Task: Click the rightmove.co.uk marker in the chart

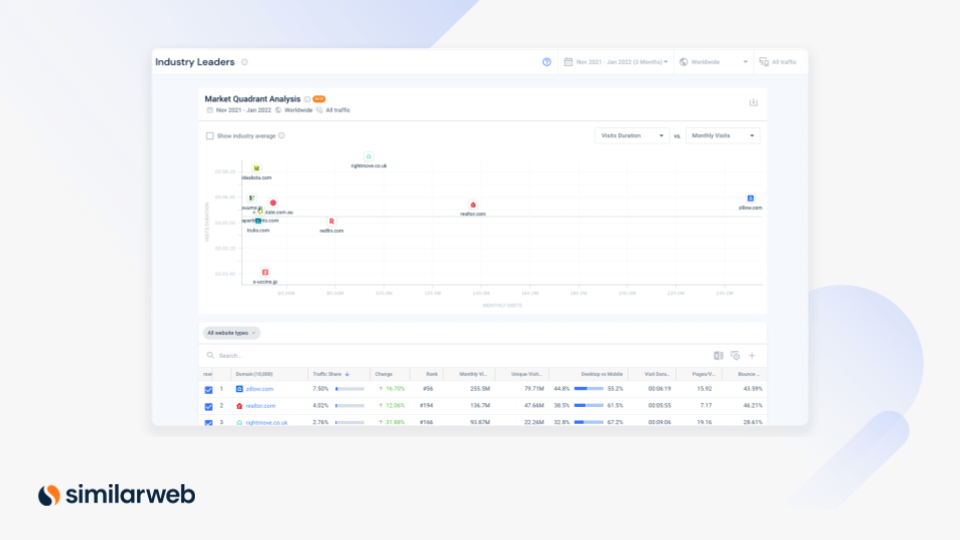Action: pyautogui.click(x=369, y=157)
